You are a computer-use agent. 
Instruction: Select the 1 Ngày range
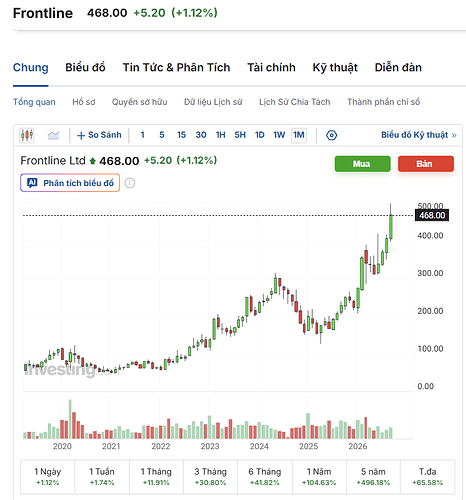click(48, 477)
